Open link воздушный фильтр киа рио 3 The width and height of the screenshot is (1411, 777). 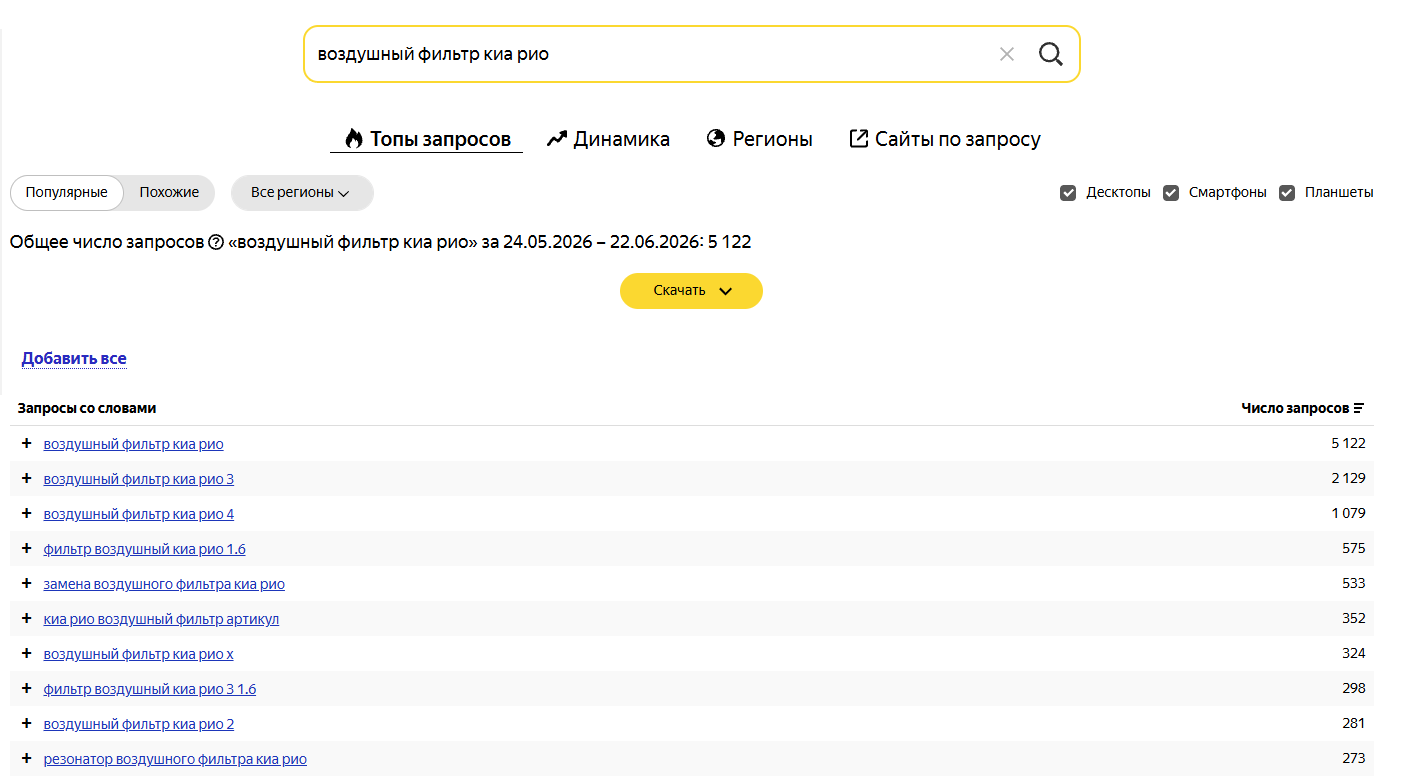click(x=139, y=479)
